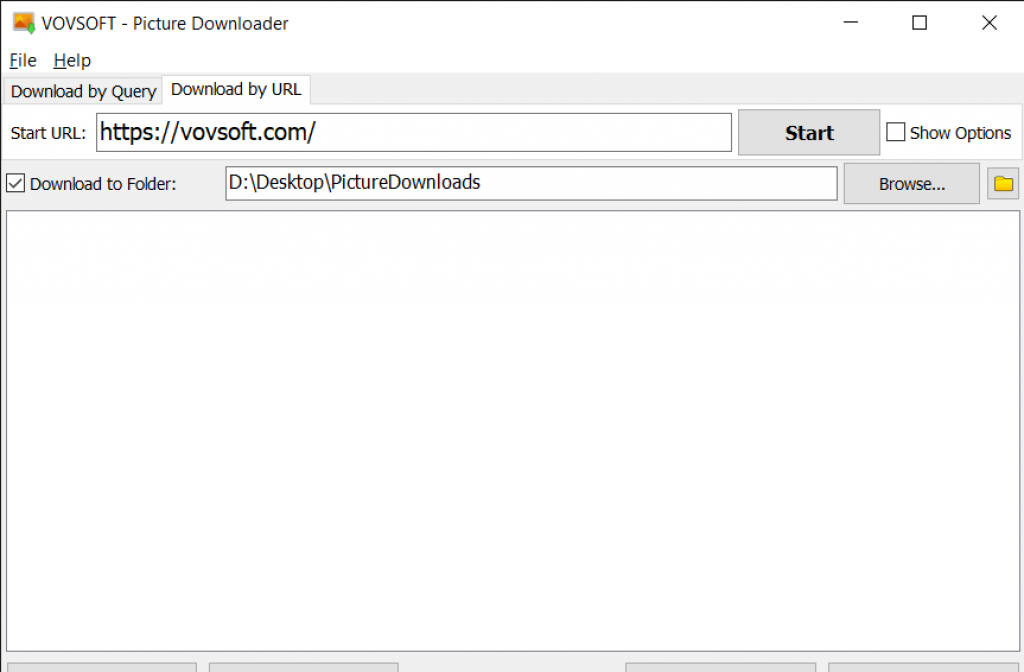The width and height of the screenshot is (1024, 672).
Task: Switch to the Download by Query tab
Action: pos(83,91)
